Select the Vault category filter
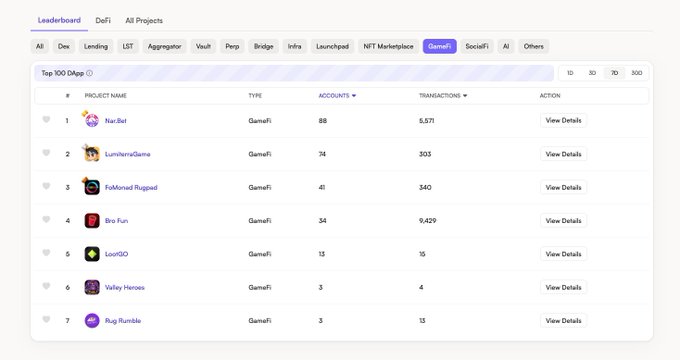 pos(203,46)
